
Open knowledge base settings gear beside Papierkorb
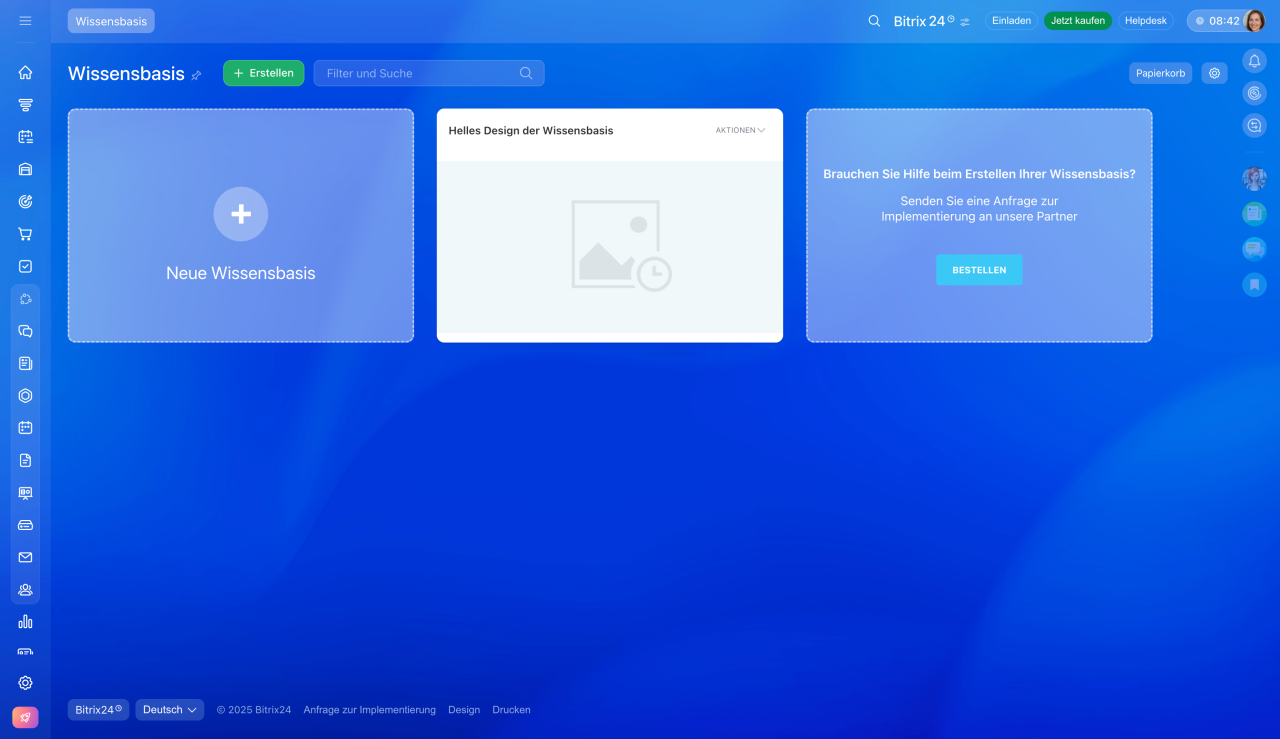[x=1214, y=73]
